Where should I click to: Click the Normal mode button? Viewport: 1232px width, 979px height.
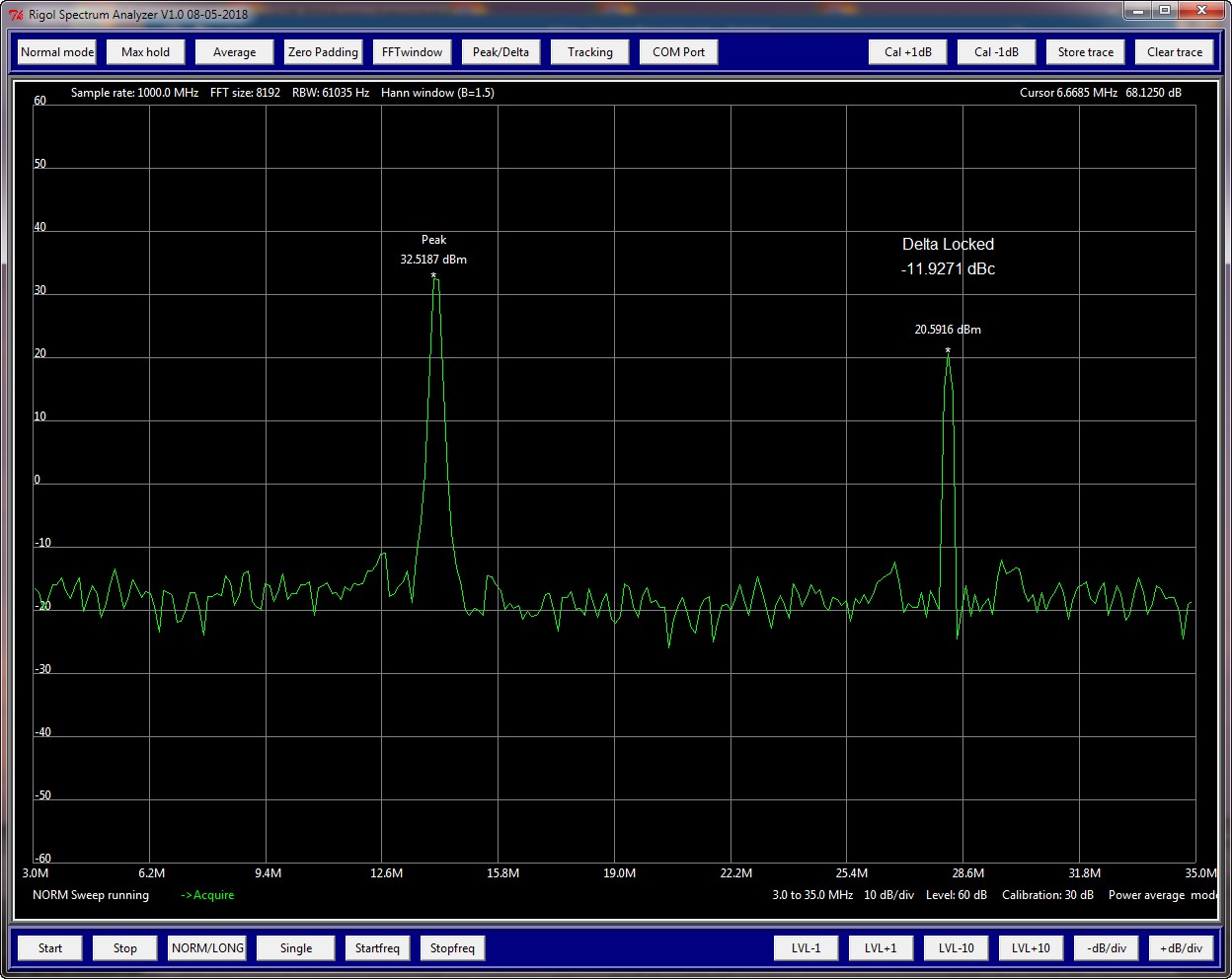click(57, 52)
